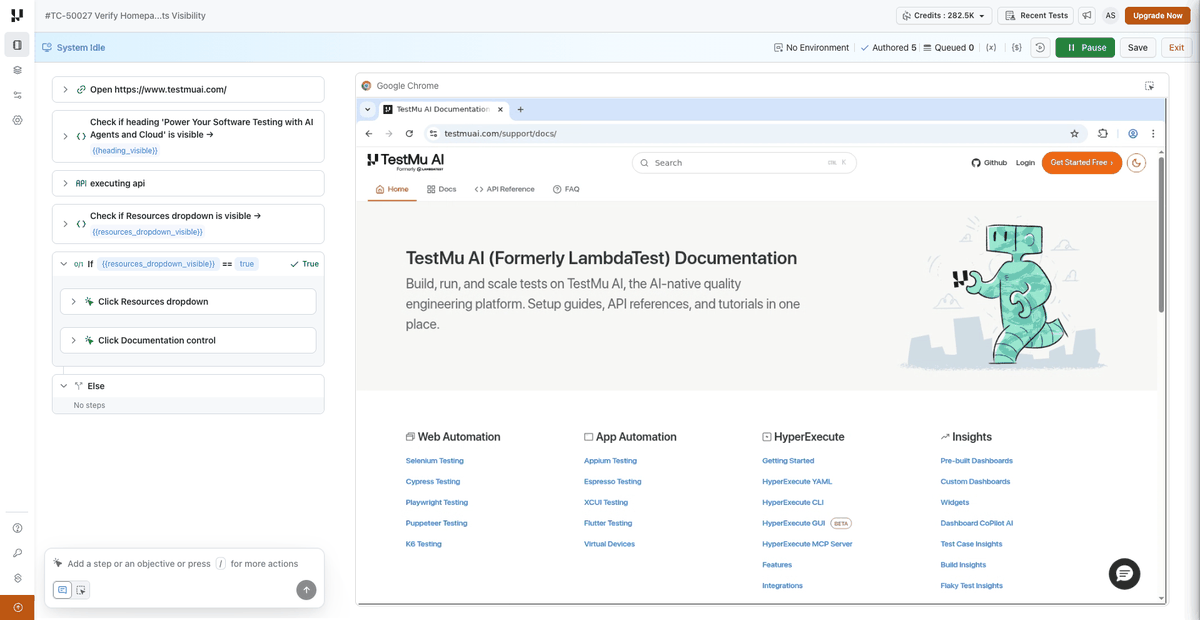Click the cursor-select icon in Chrome panel header
The width and height of the screenshot is (1200, 620).
(1150, 86)
